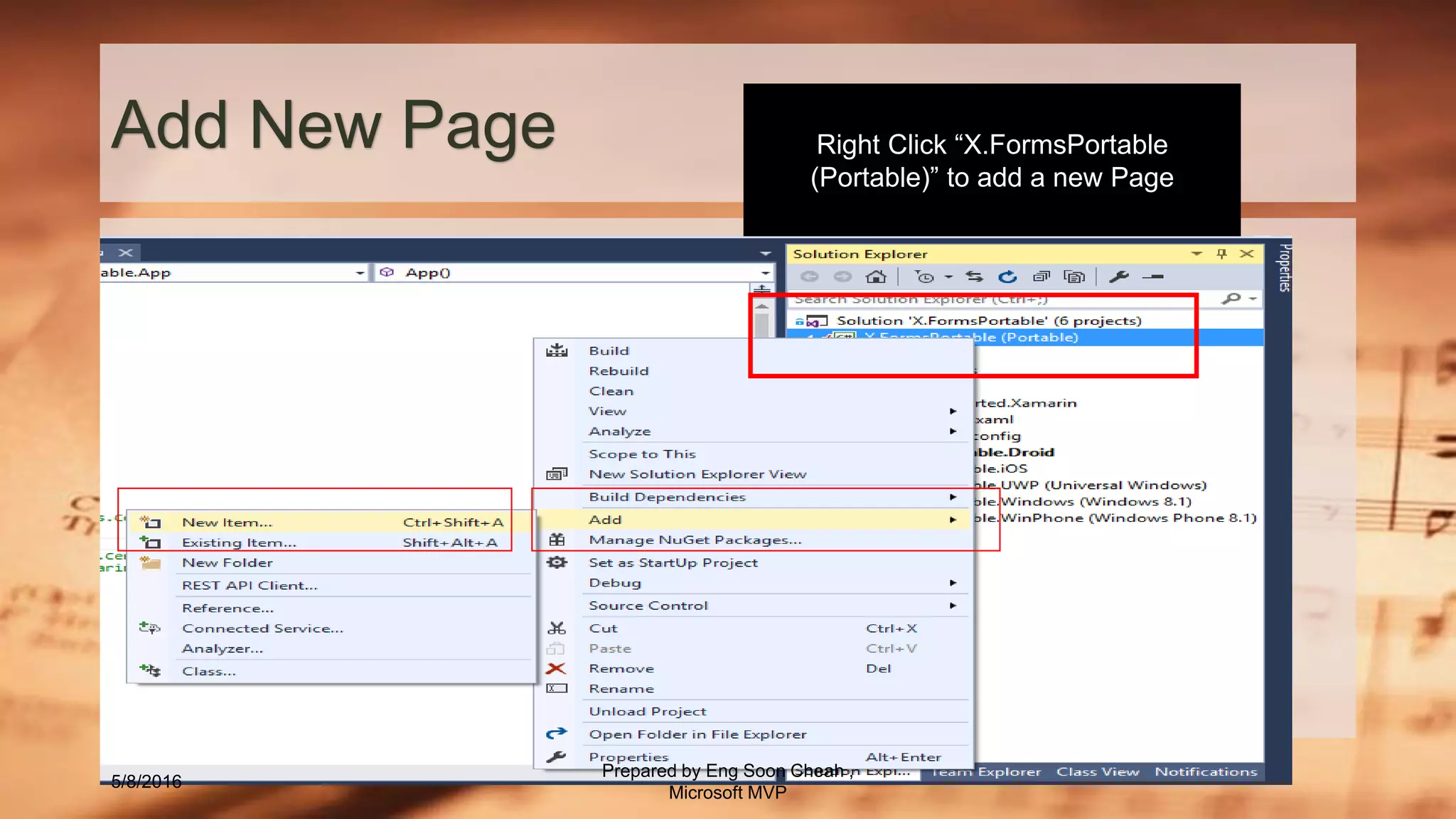
Task: Click the Show All Files icon
Action: pyautogui.click(x=1074, y=277)
